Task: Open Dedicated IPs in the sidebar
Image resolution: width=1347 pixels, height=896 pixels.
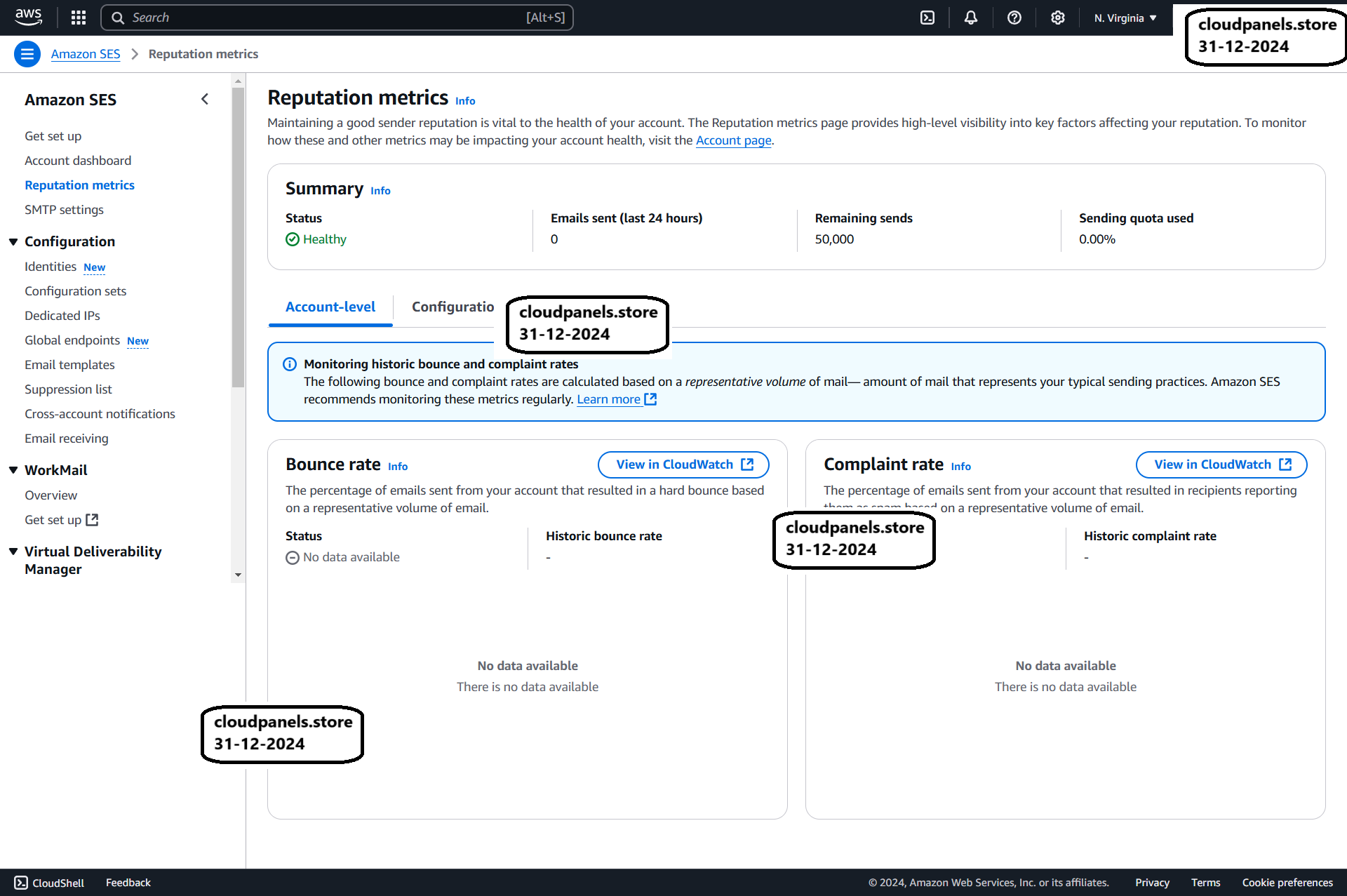Action: coord(62,316)
